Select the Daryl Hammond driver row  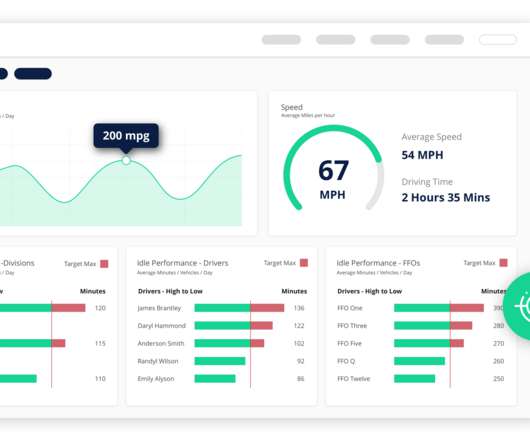[221, 325]
